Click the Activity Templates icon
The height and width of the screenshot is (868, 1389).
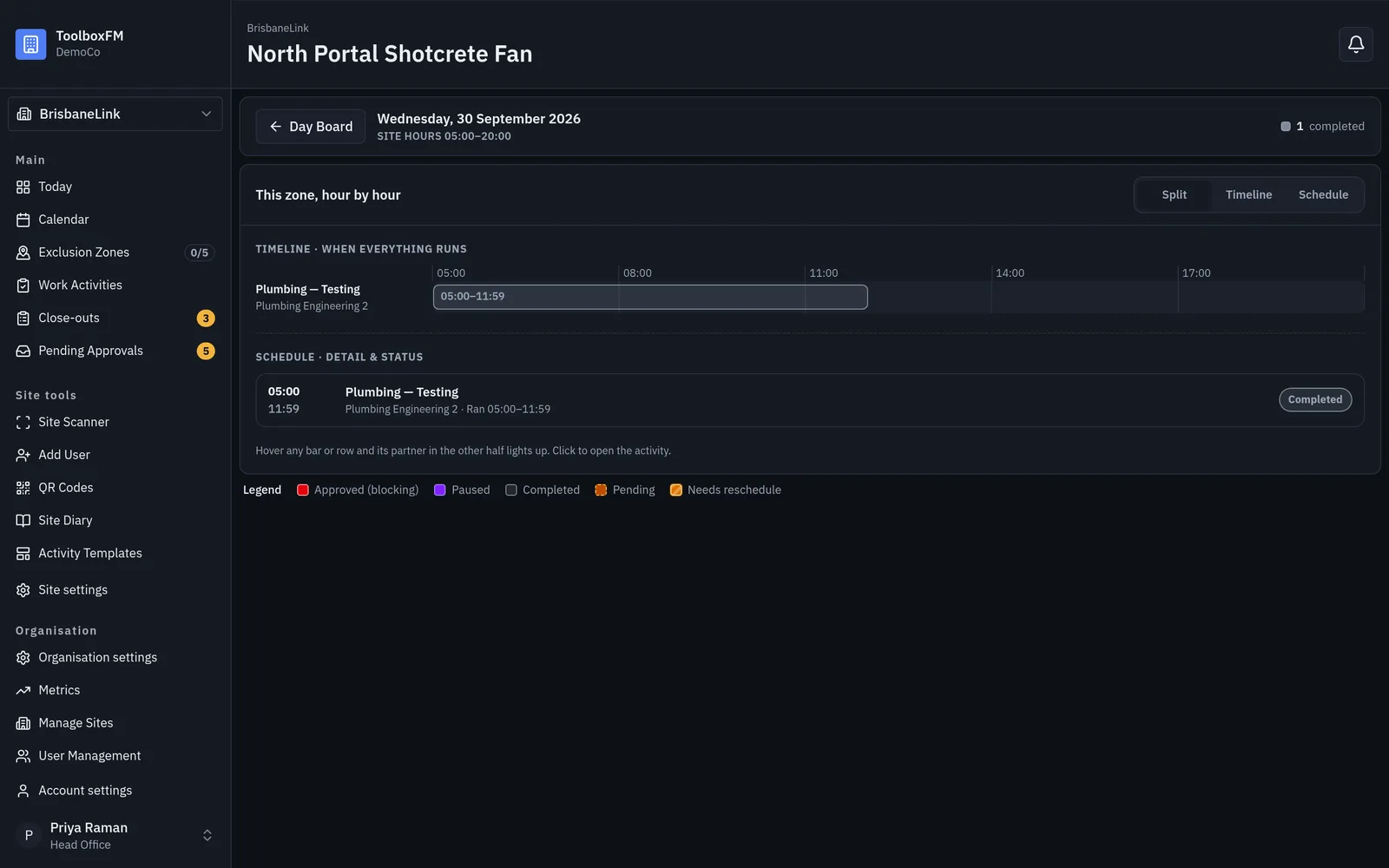click(x=23, y=554)
